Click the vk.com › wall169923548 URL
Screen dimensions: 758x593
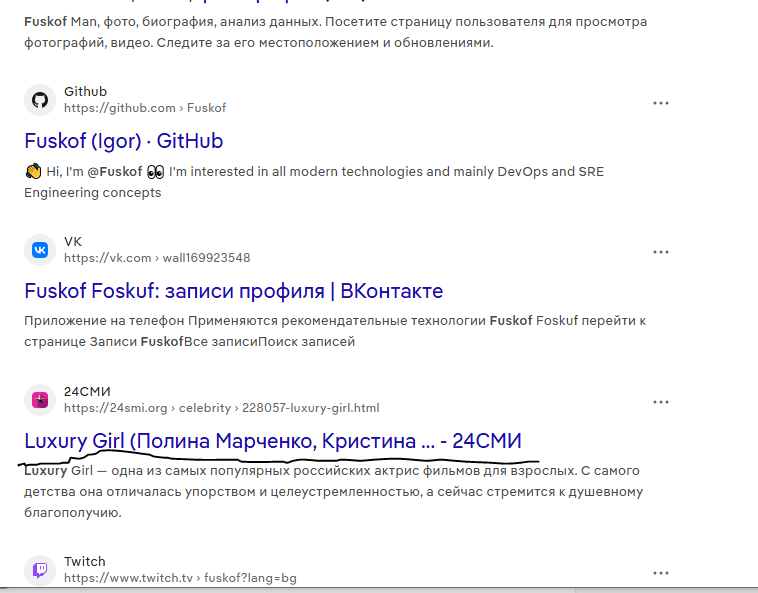(x=157, y=258)
